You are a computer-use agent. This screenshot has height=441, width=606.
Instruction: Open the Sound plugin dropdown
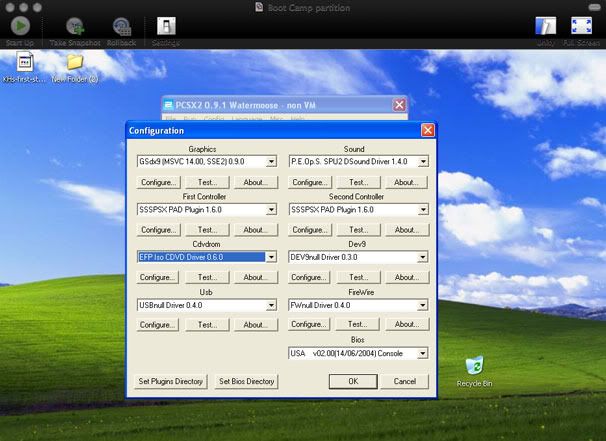pyautogui.click(x=422, y=161)
